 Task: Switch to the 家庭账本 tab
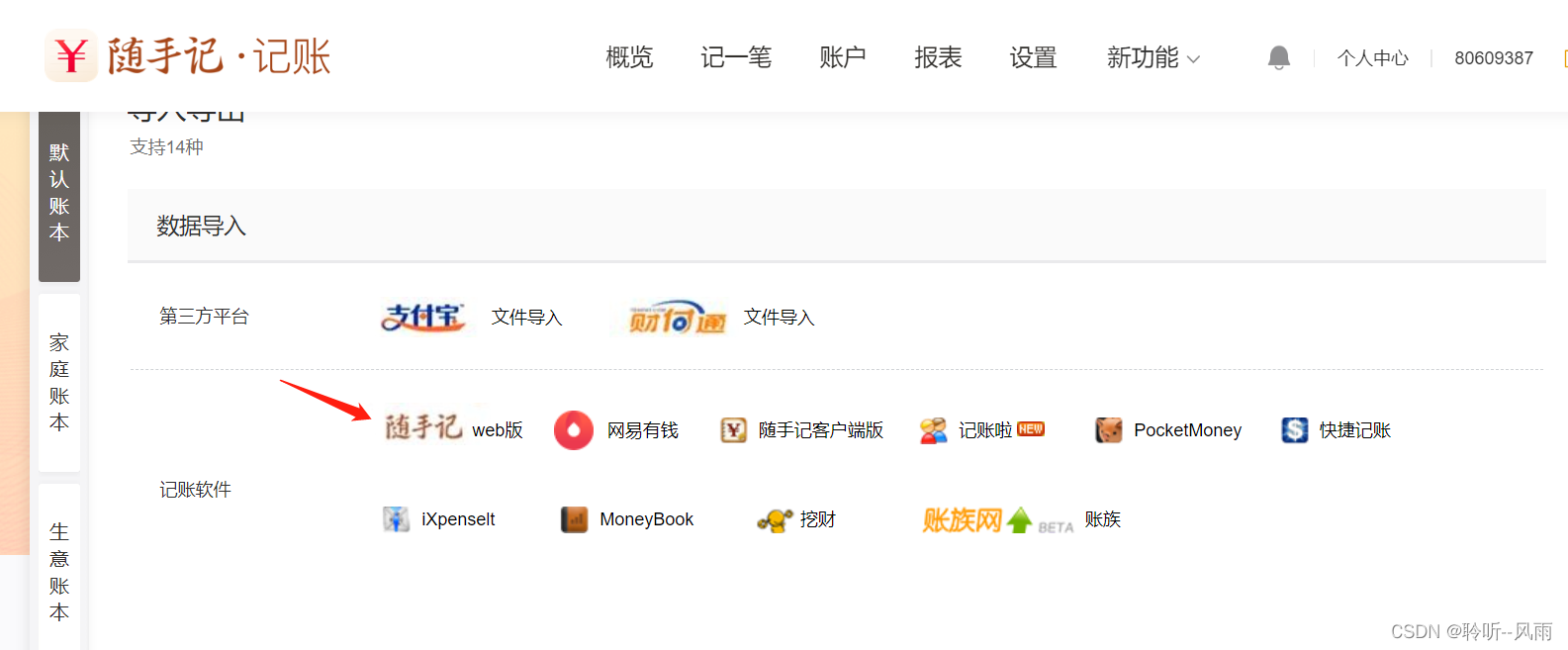(59, 383)
